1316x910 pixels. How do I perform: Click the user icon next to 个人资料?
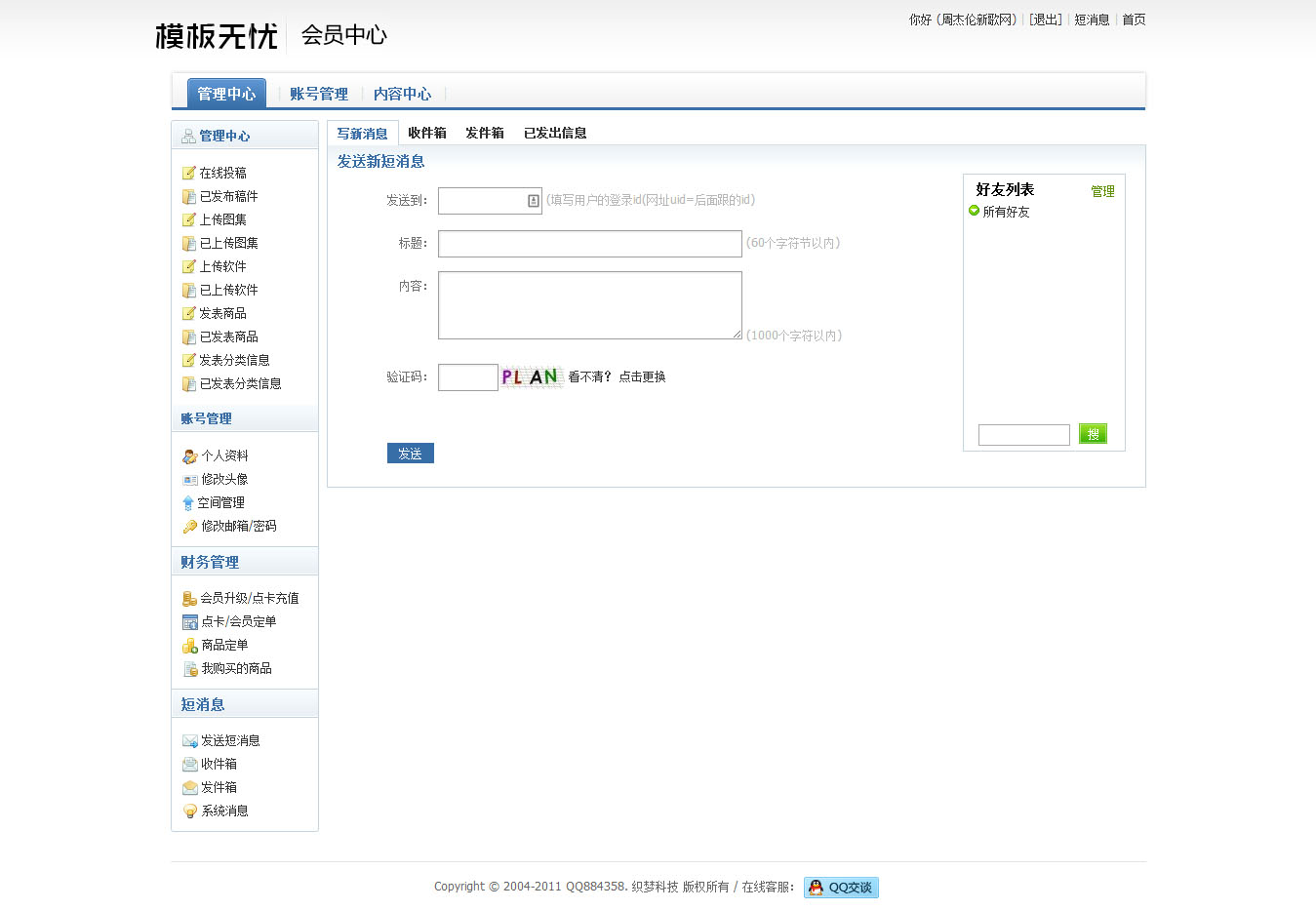(x=190, y=456)
